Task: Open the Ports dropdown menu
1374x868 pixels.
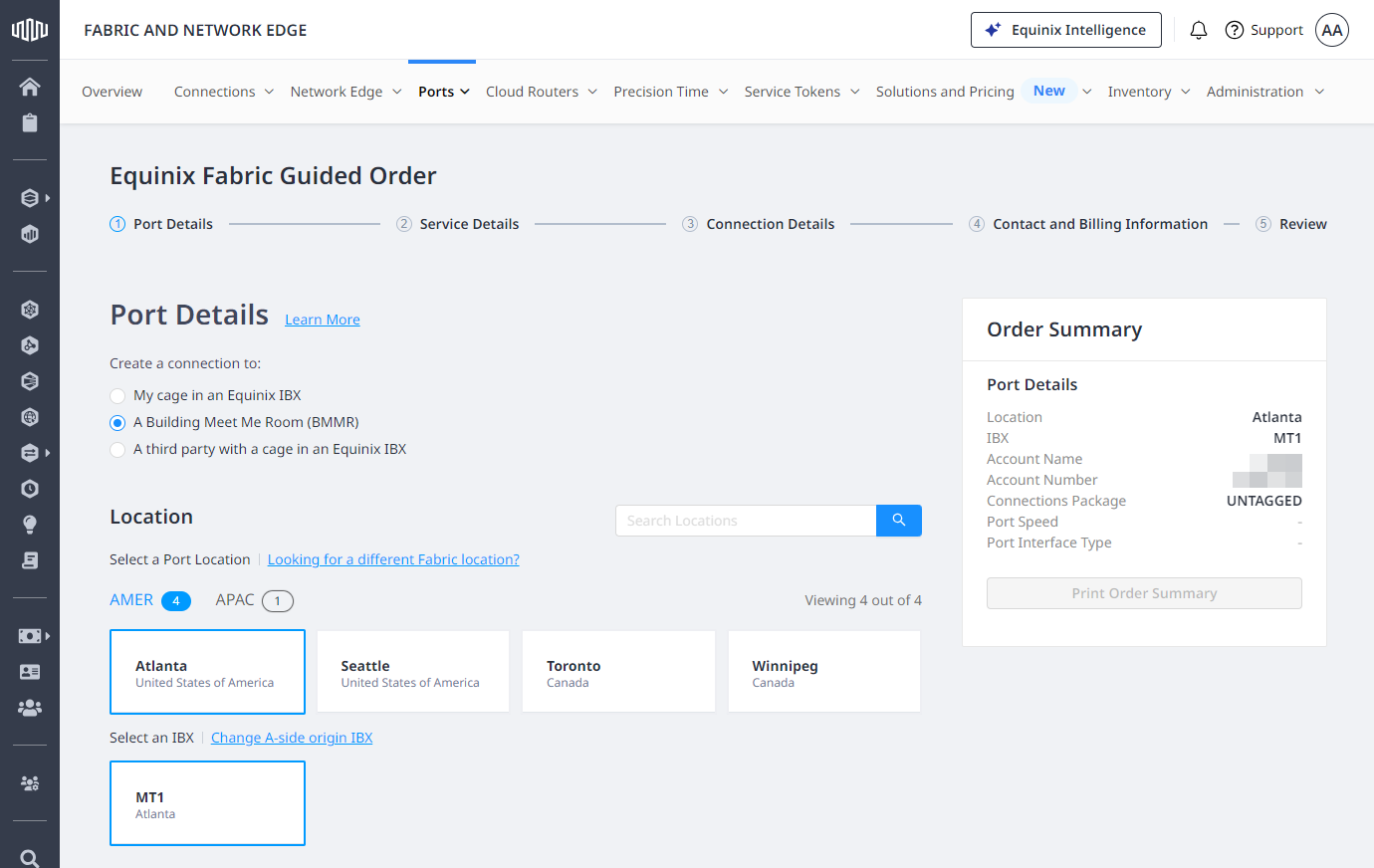Action: coord(444,92)
